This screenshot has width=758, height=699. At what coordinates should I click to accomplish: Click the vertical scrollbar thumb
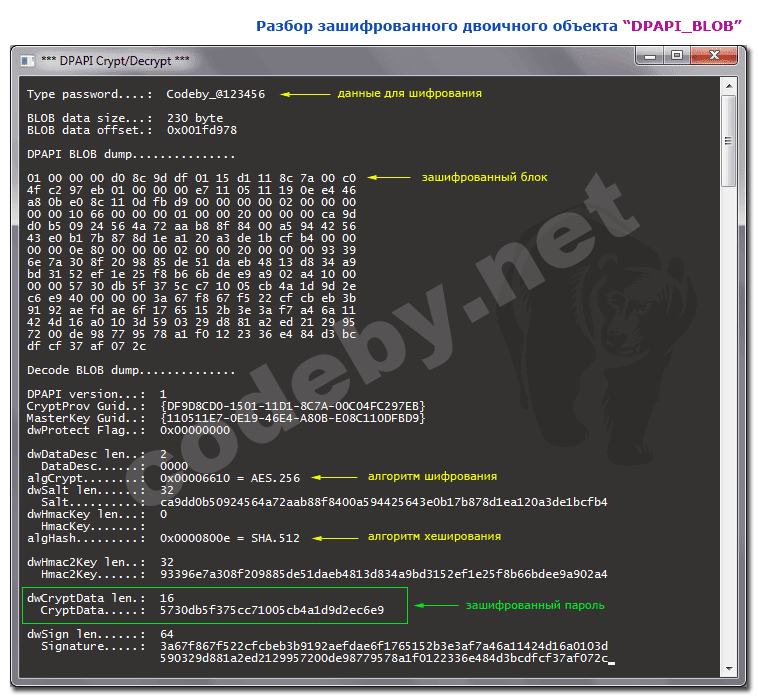pyautogui.click(x=729, y=141)
